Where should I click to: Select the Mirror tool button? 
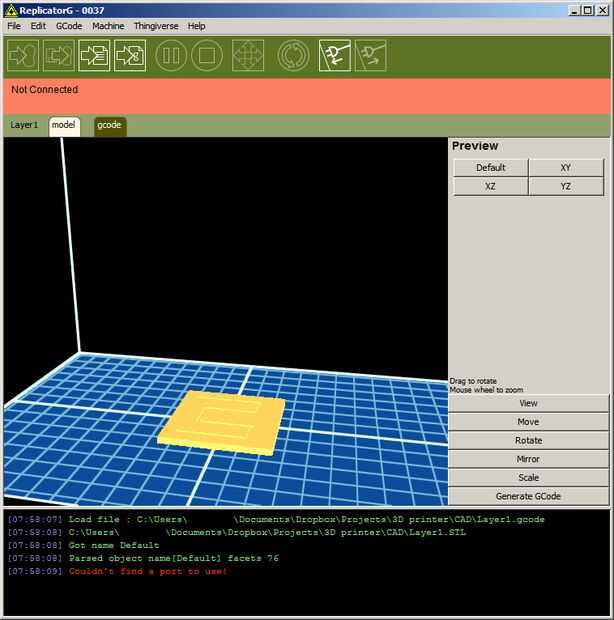click(528, 459)
